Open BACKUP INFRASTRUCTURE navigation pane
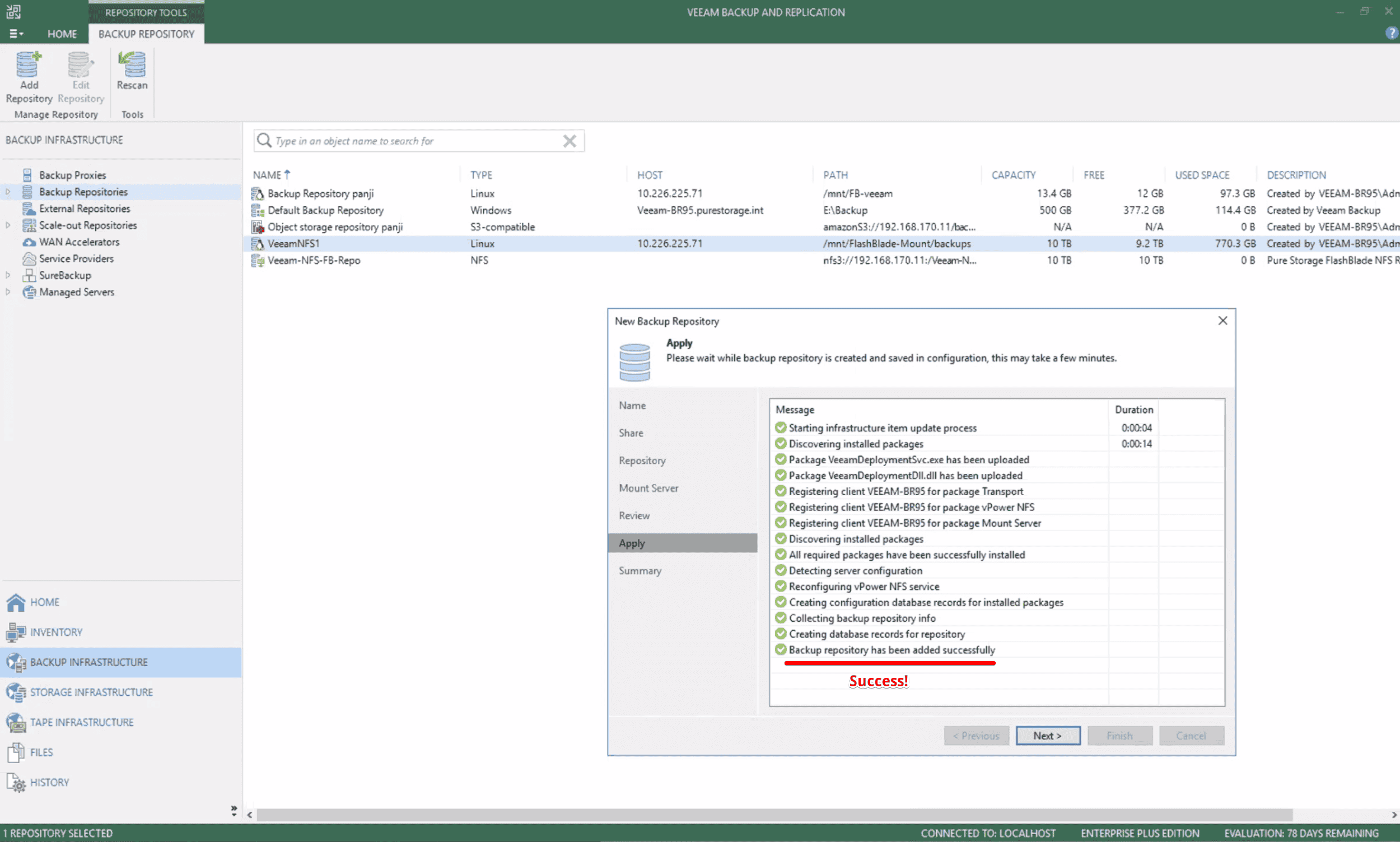The image size is (1400, 842). 120,662
